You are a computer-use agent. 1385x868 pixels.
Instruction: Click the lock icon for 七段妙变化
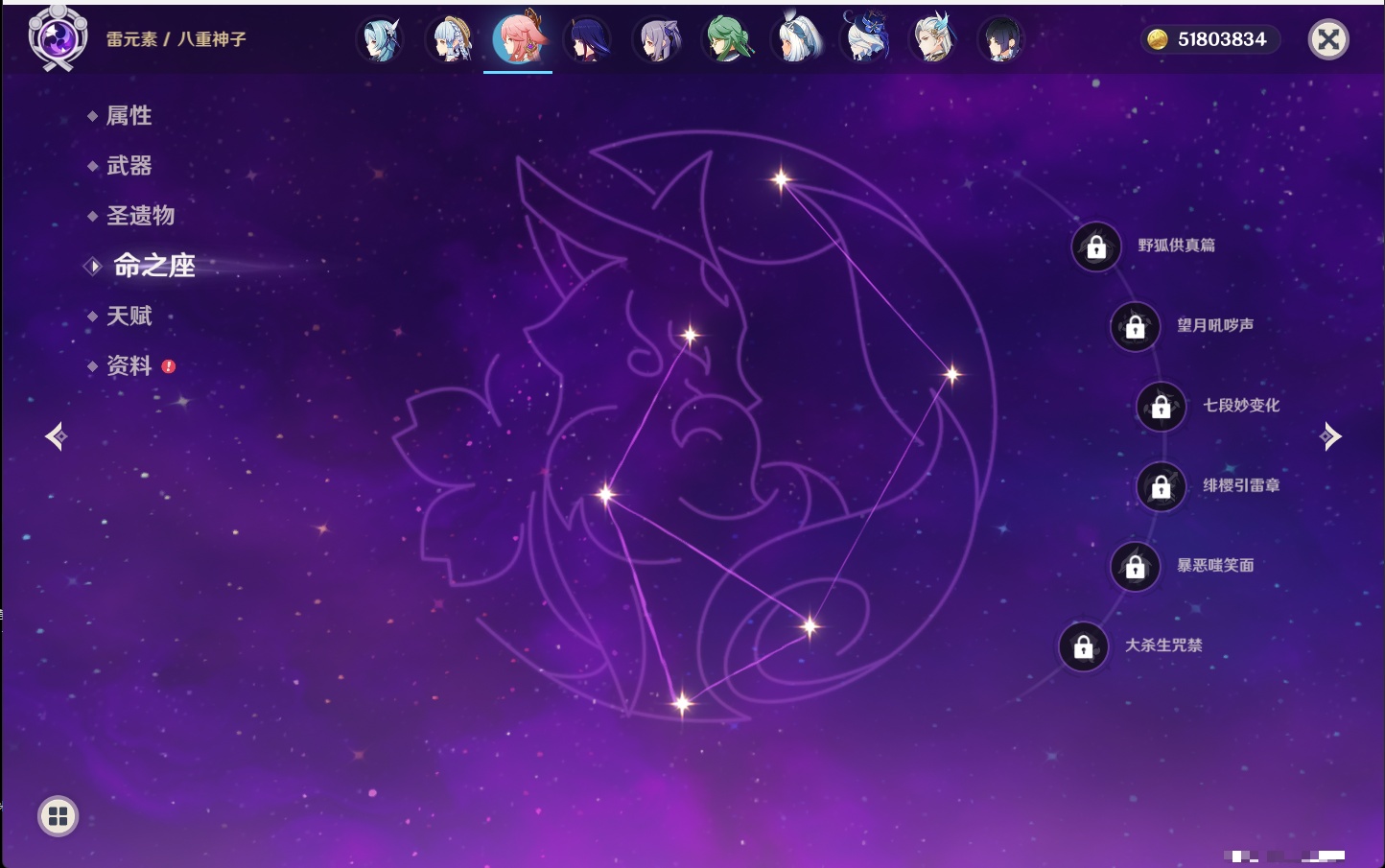pos(1161,407)
